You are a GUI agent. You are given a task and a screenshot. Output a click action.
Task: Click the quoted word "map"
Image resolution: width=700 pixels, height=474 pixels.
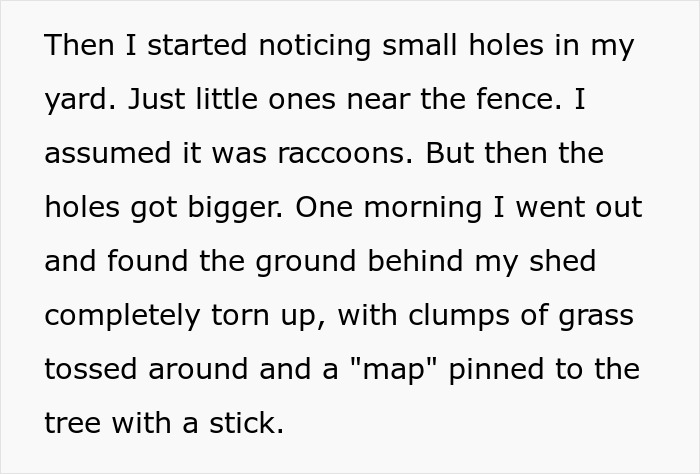(x=393, y=370)
